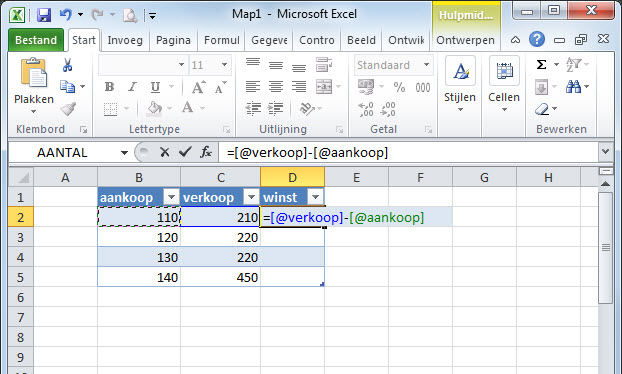Decrease indent icon
The height and width of the screenshot is (374, 622).
[x=253, y=108]
